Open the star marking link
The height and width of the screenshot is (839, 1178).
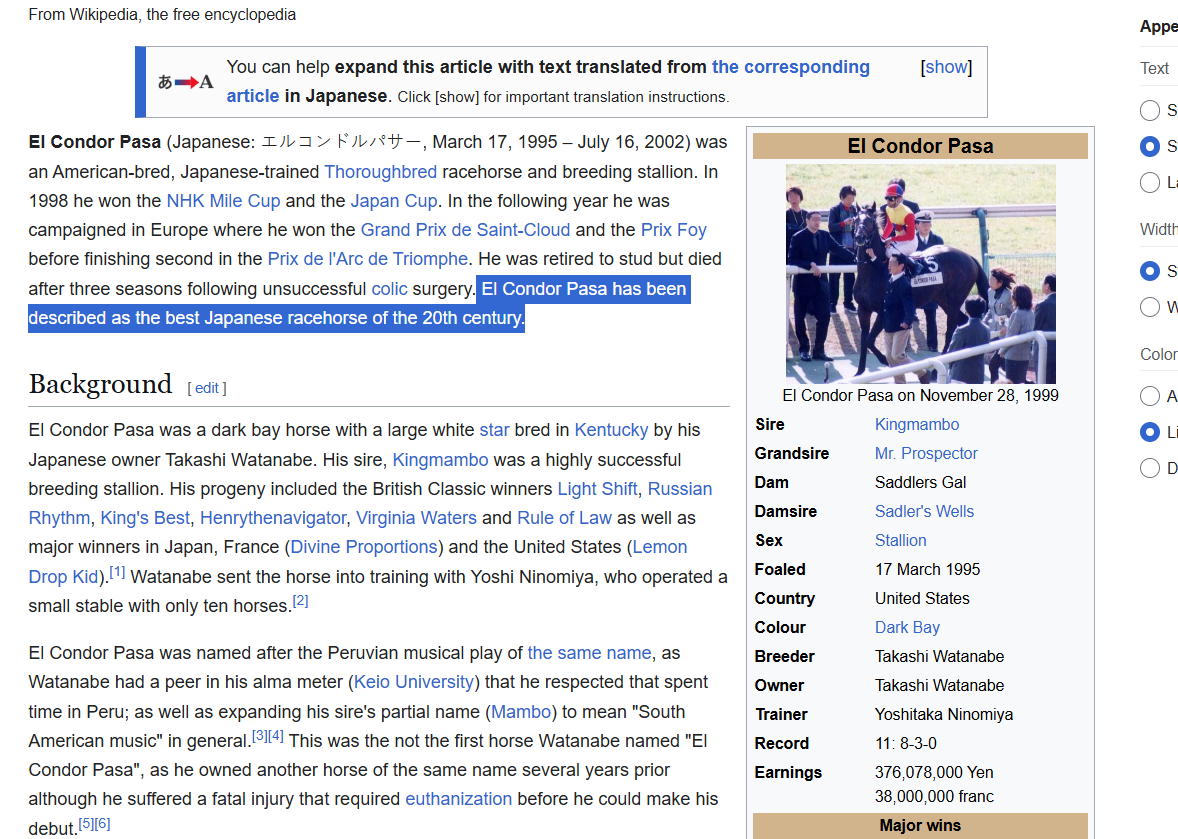click(x=494, y=430)
